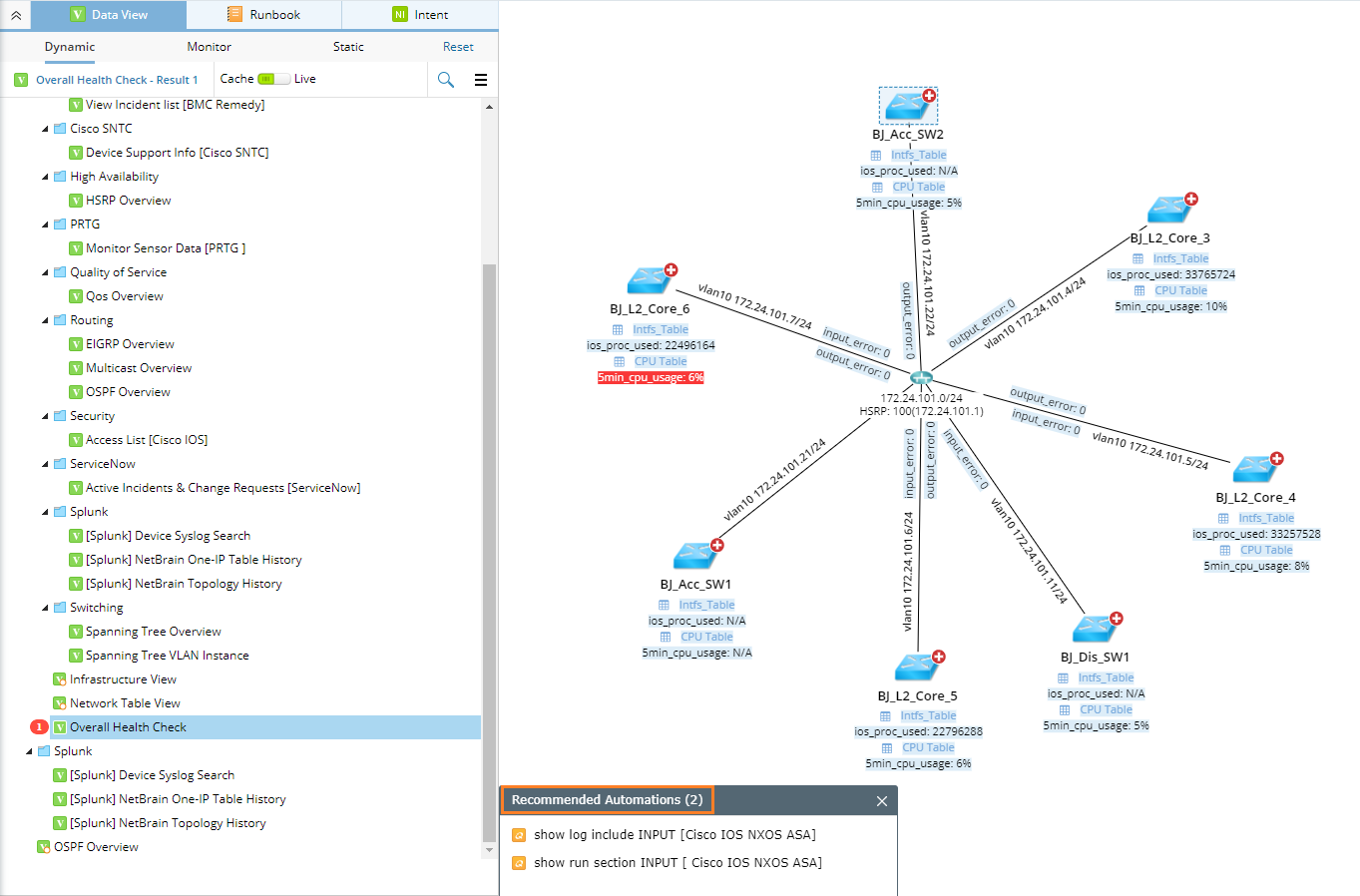1360x896 pixels.
Task: Click the BJ_L2_Core_5 switch icon
Action: coord(918,667)
